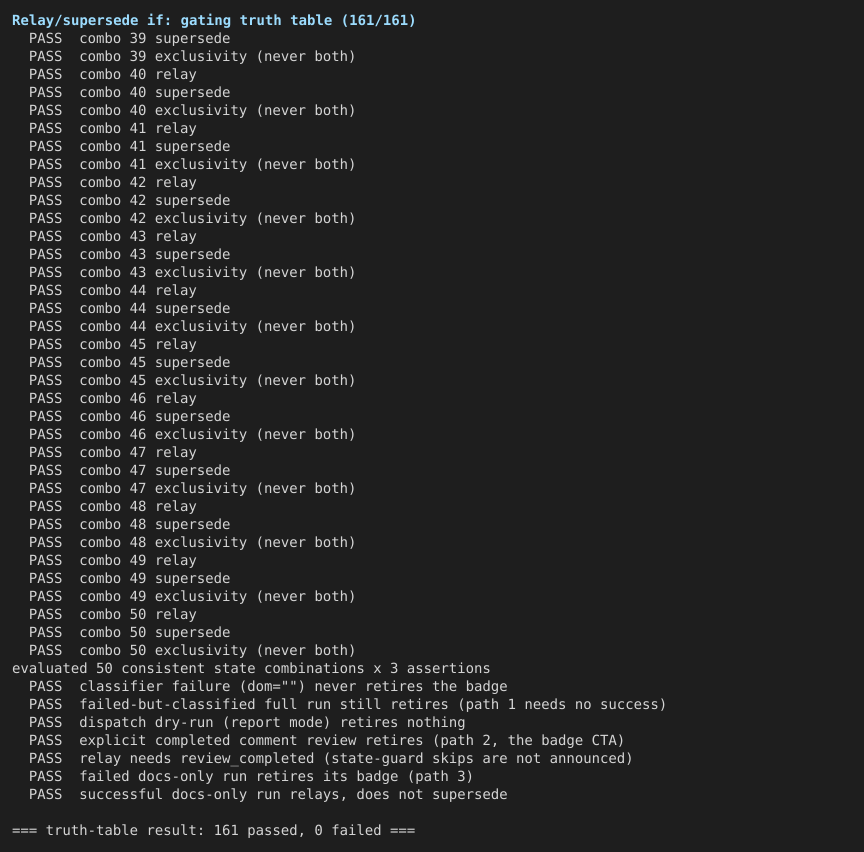Select 'evaluated 50 consistent state combinations' summary line
Image resolution: width=864 pixels, height=852 pixels.
(x=251, y=668)
